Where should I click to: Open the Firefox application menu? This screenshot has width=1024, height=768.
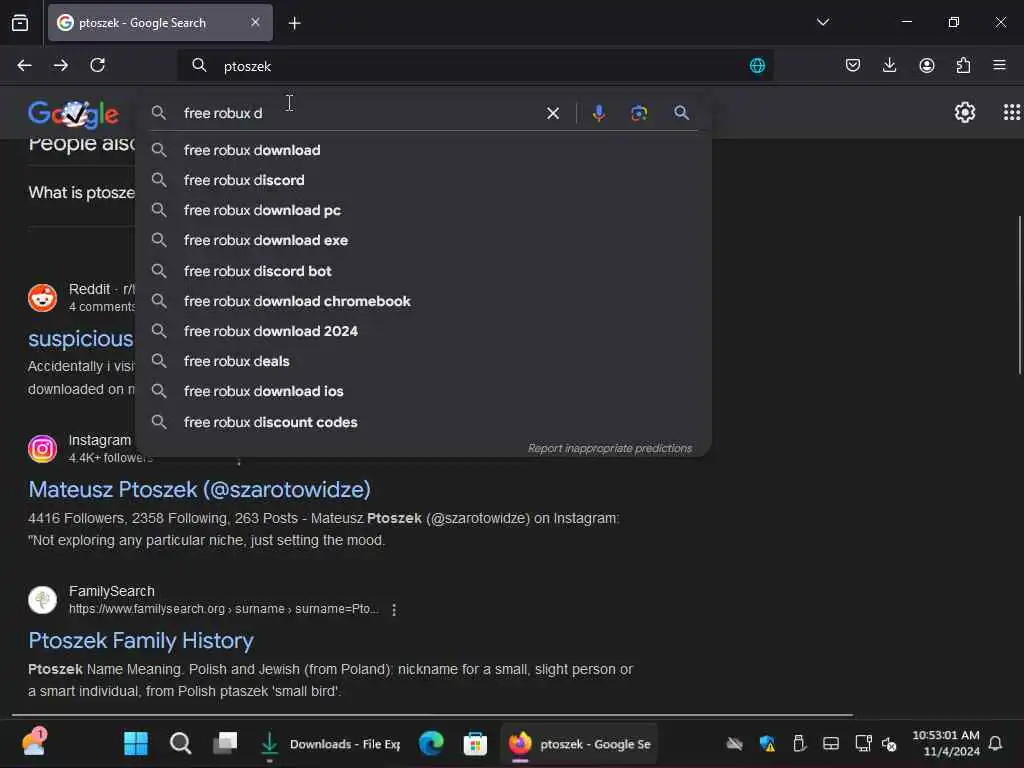(x=999, y=65)
